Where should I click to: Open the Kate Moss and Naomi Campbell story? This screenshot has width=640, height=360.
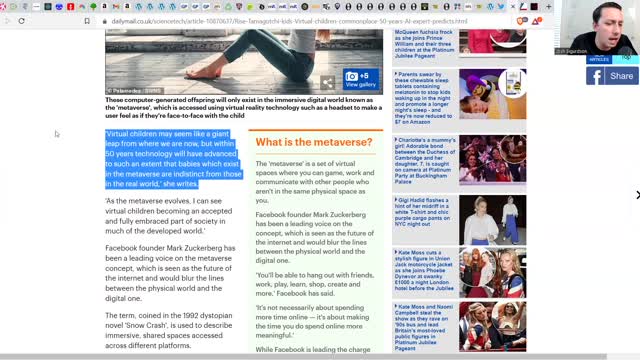click(x=424, y=328)
